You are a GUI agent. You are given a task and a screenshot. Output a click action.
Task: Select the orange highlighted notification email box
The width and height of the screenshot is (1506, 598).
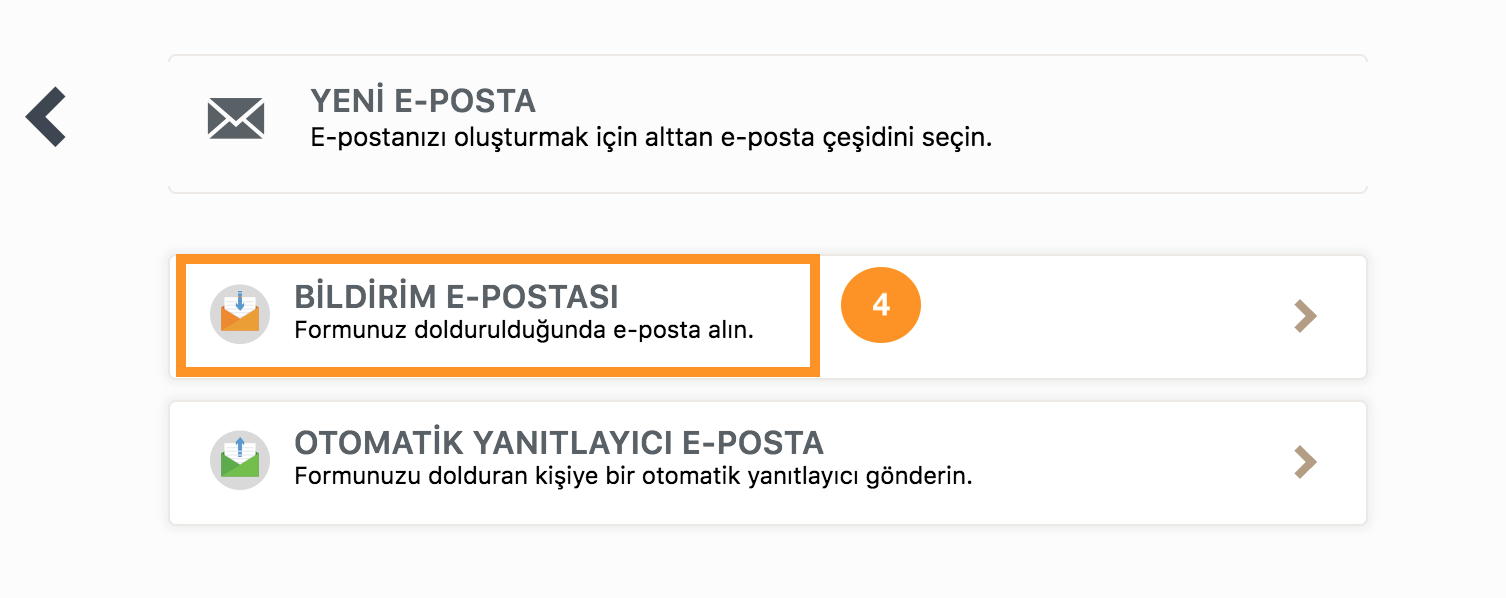498,315
